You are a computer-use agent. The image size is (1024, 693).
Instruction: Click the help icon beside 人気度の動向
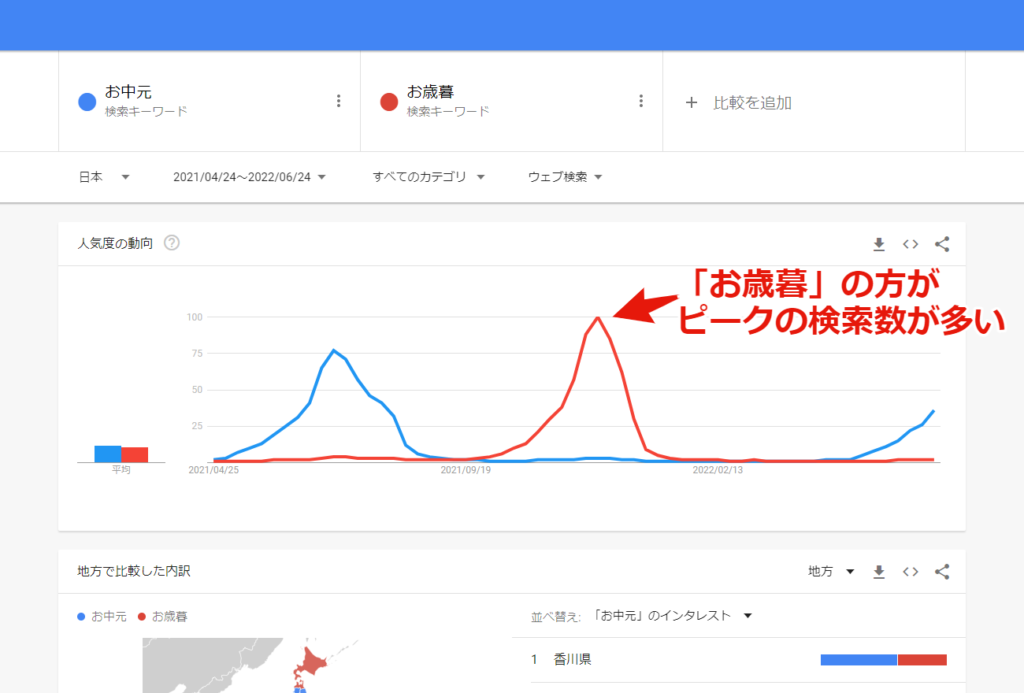171,243
